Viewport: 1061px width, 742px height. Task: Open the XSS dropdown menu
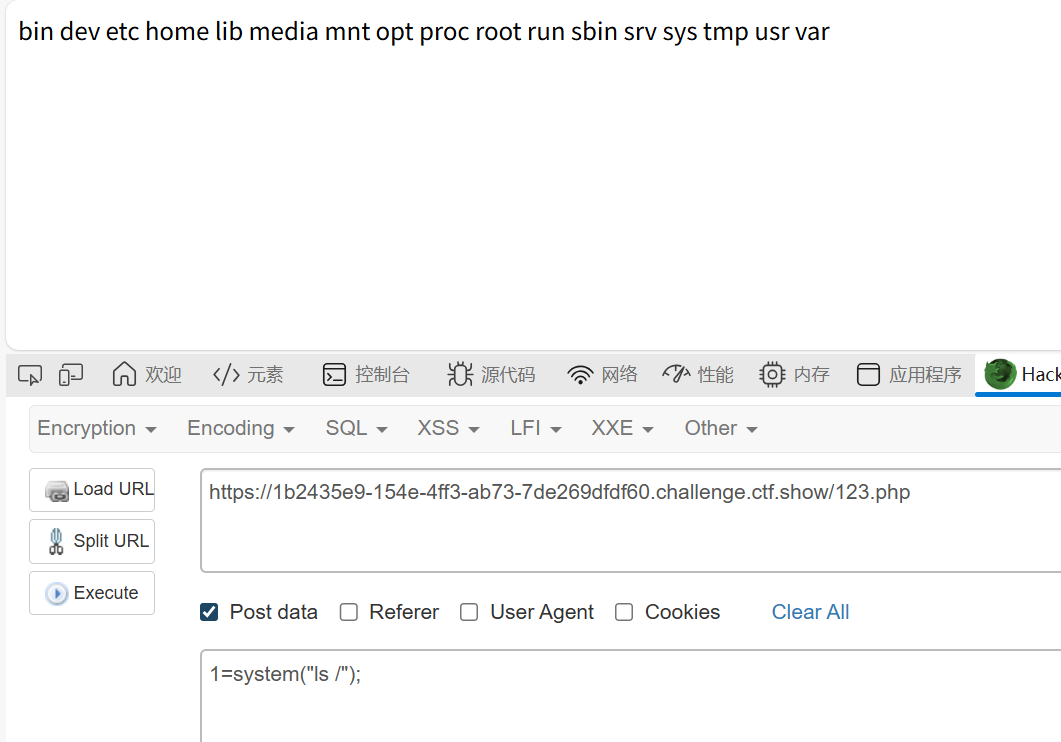(x=449, y=428)
